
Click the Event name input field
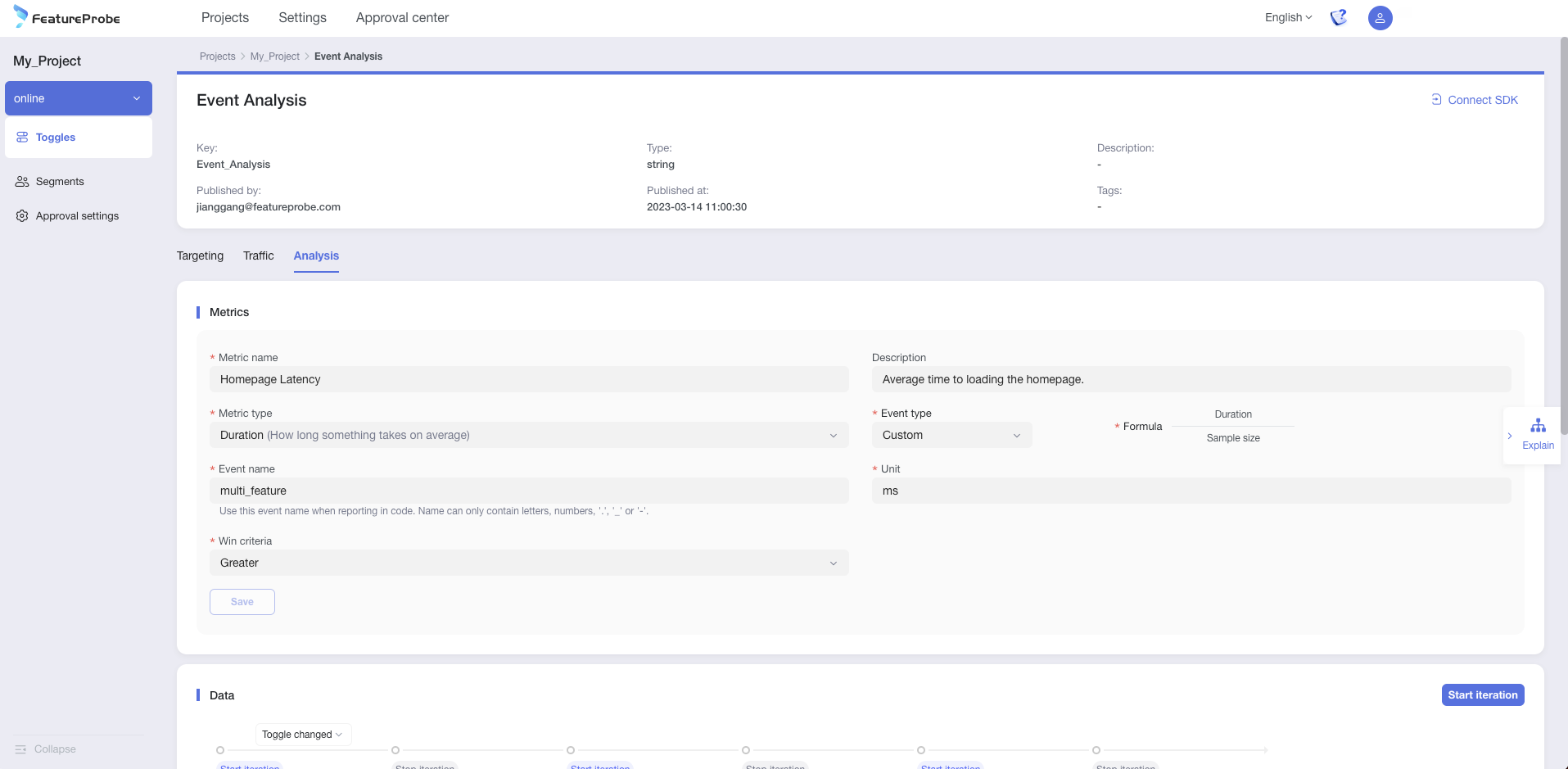point(529,491)
